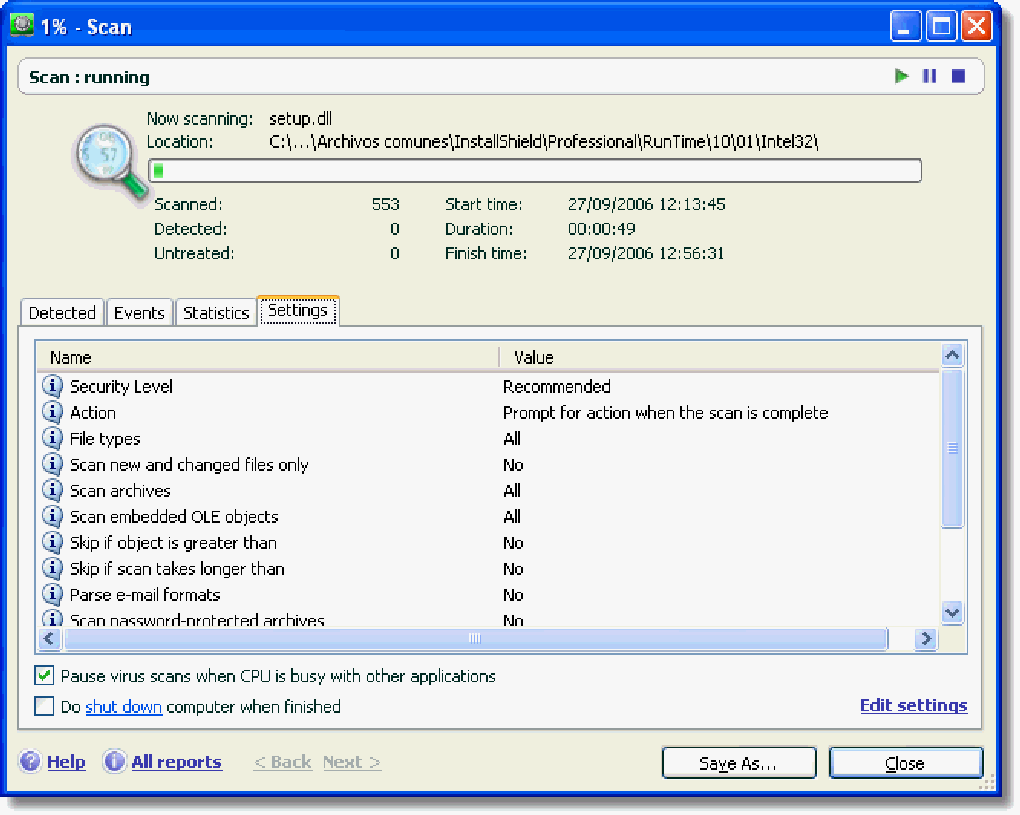Click the Name column header

click(267, 357)
